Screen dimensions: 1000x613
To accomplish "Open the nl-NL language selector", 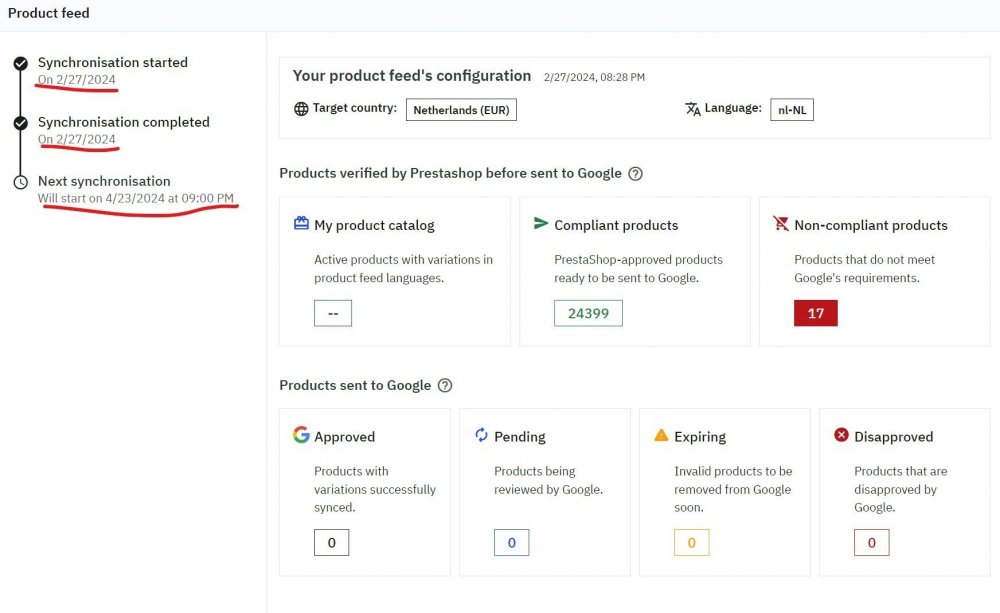I will pyautogui.click(x=791, y=110).
